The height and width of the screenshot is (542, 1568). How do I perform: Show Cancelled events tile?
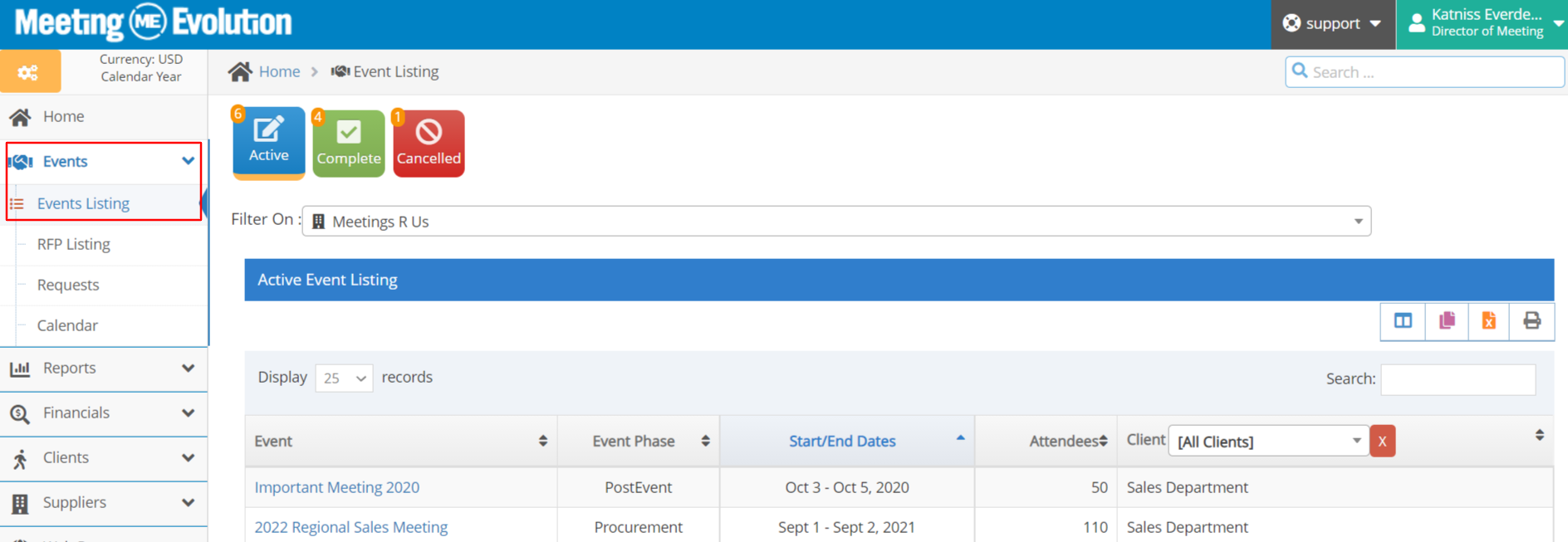[429, 144]
